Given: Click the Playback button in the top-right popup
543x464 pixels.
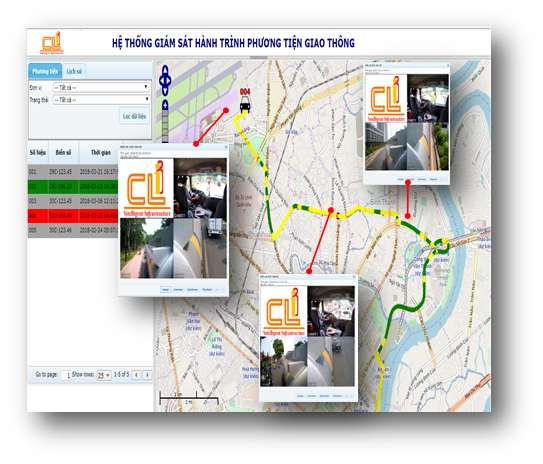Looking at the screenshot, I should click(433, 179).
